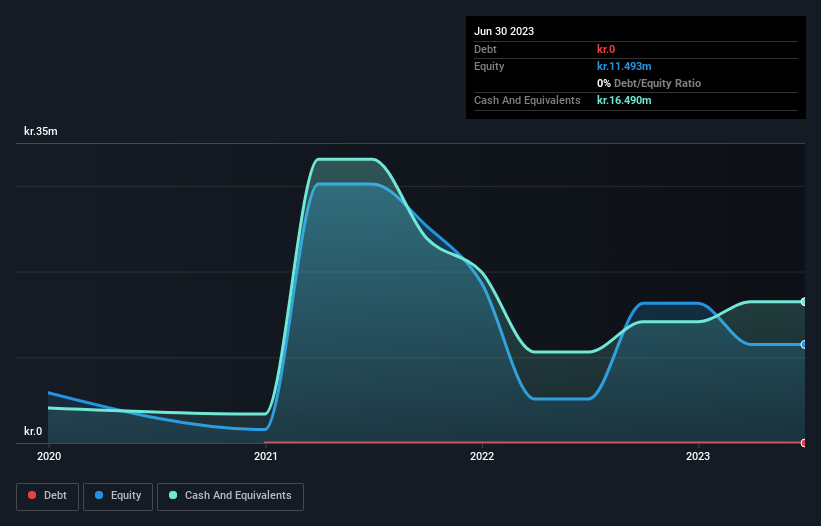The width and height of the screenshot is (821, 526).
Task: Click the red Debt legend dot
Action: pyautogui.click(x=32, y=495)
